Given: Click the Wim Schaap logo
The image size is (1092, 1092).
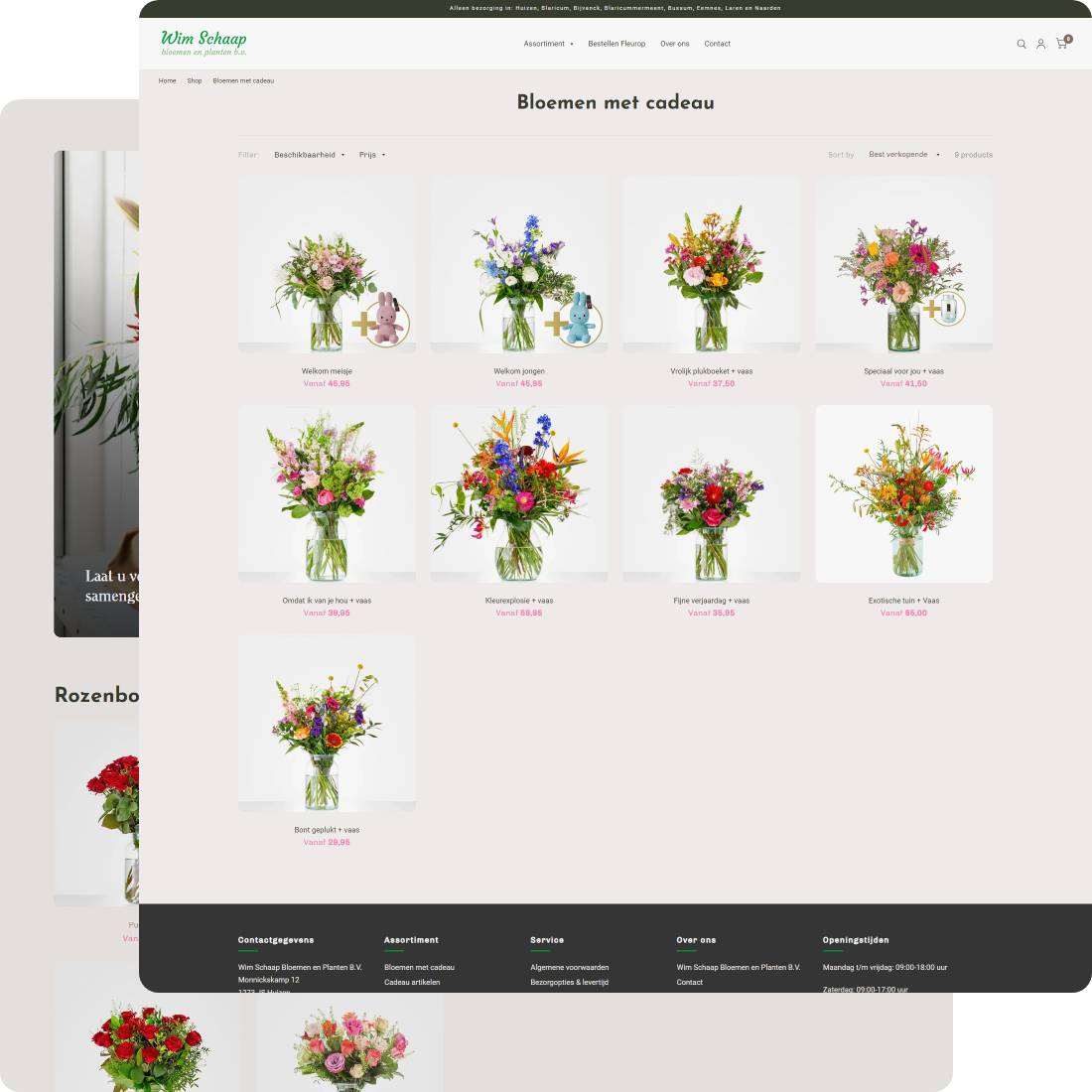Looking at the screenshot, I should [x=204, y=43].
